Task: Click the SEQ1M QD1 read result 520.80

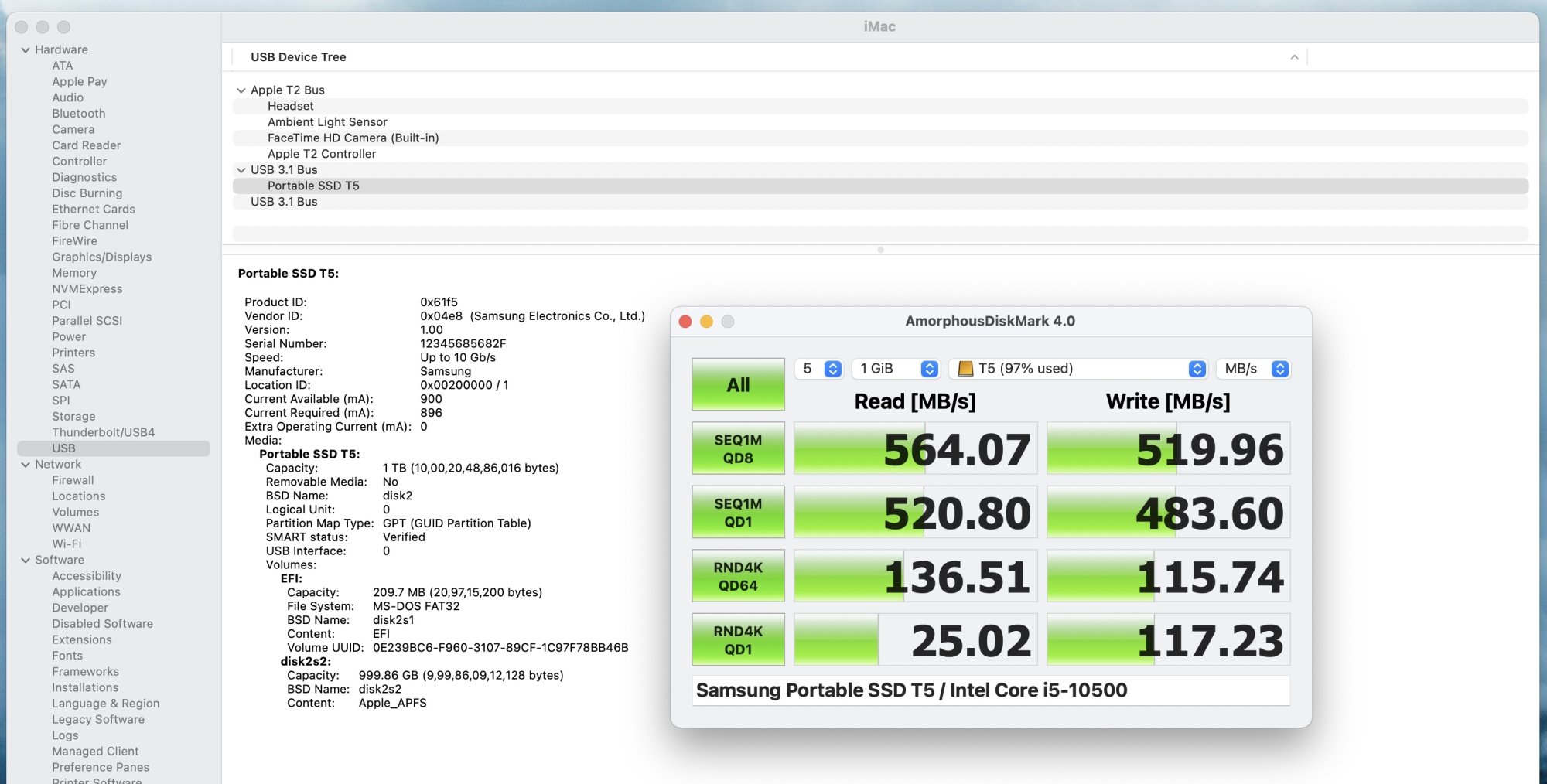Action: pos(916,513)
